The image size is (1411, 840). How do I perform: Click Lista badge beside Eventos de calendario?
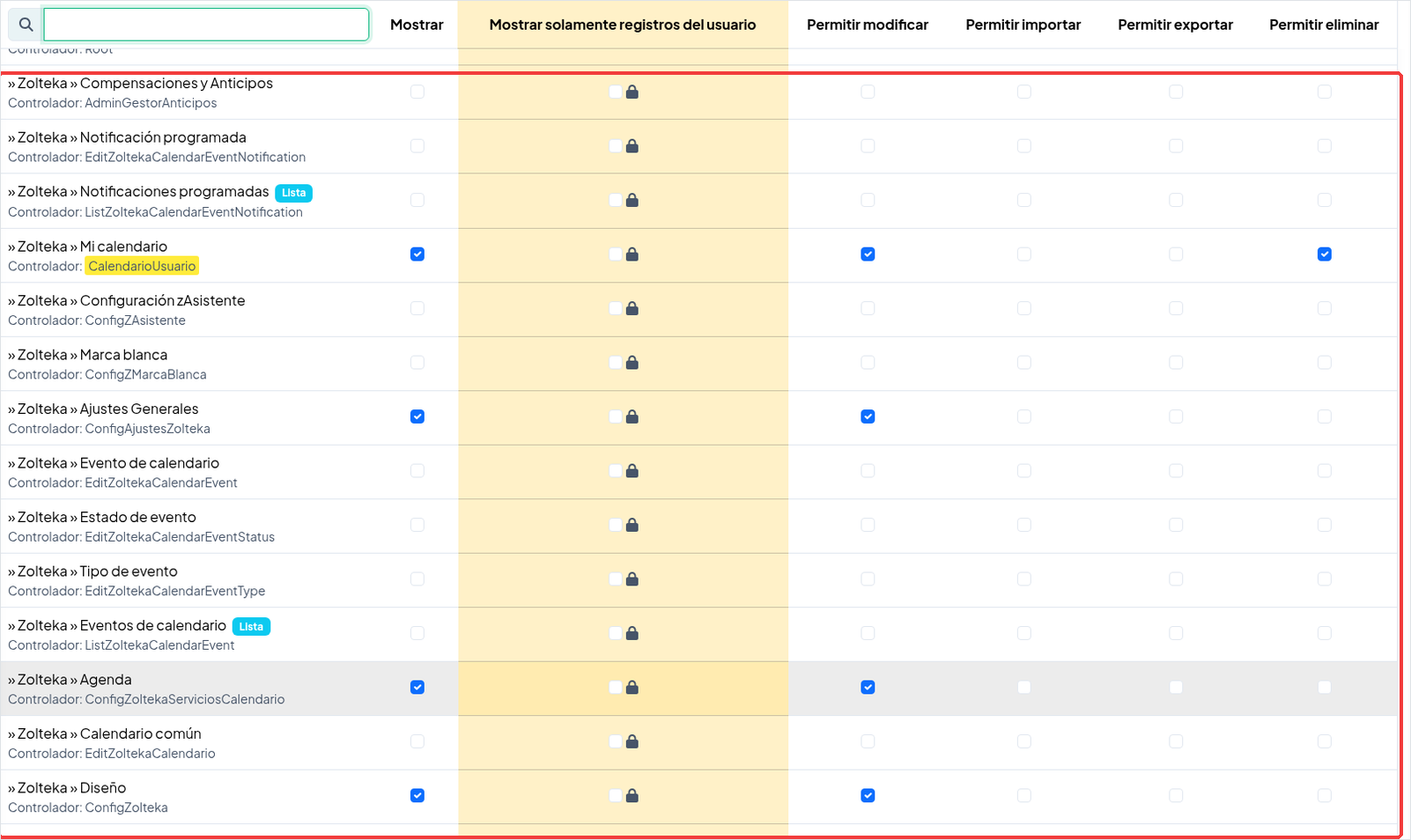(251, 627)
